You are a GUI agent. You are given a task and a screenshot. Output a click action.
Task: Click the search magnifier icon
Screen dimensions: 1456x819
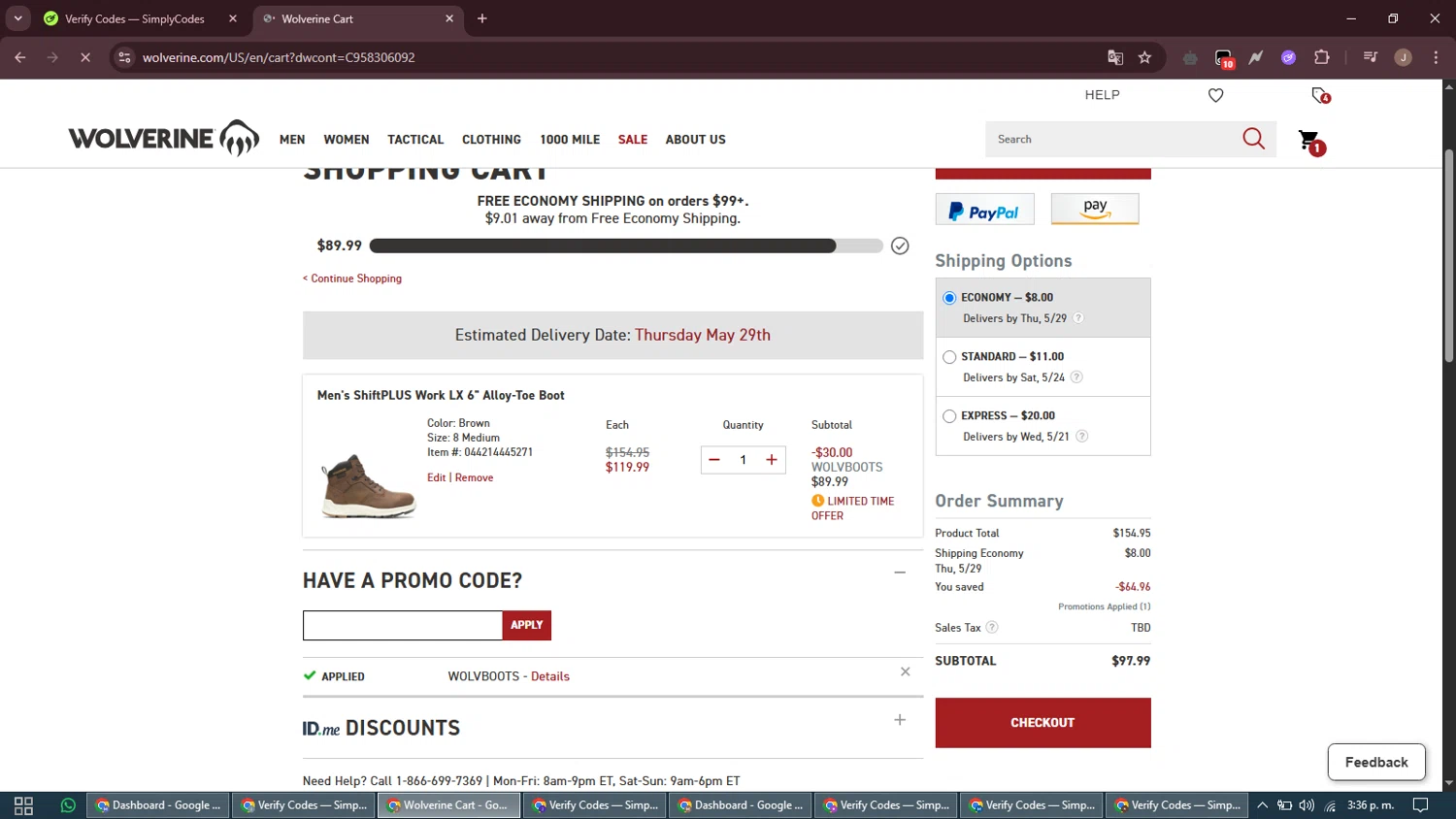[1253, 139]
